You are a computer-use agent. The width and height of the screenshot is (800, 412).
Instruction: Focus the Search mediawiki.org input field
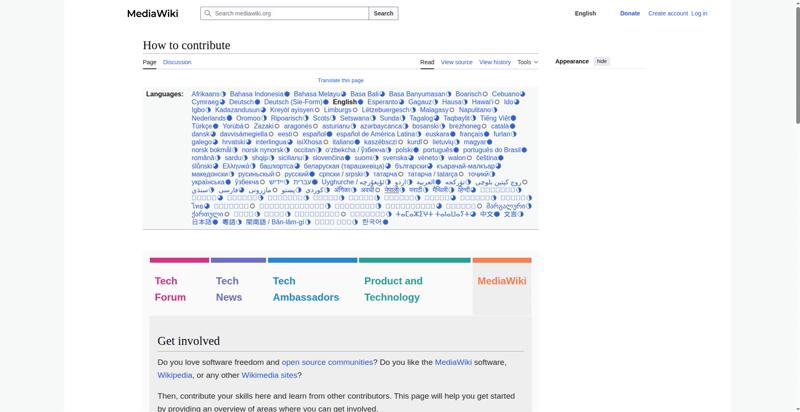coord(290,14)
